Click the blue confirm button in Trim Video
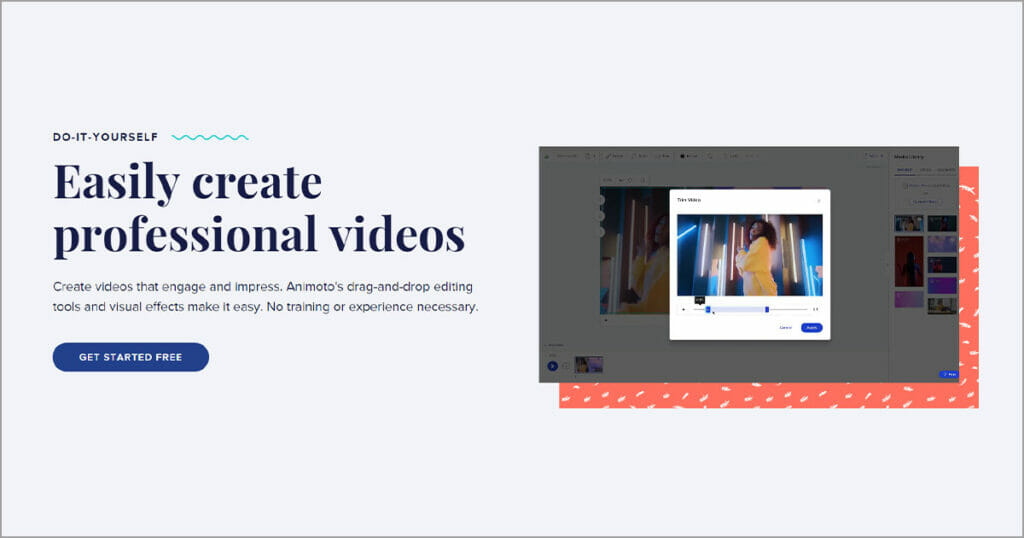The image size is (1024, 538). [812, 328]
